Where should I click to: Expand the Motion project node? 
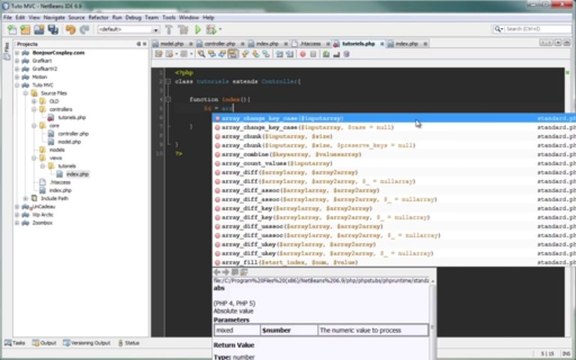click(17, 77)
